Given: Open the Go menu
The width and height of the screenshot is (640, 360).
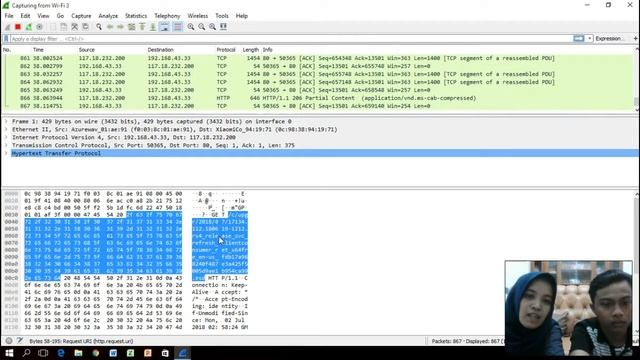Looking at the screenshot, I should click(x=60, y=16).
